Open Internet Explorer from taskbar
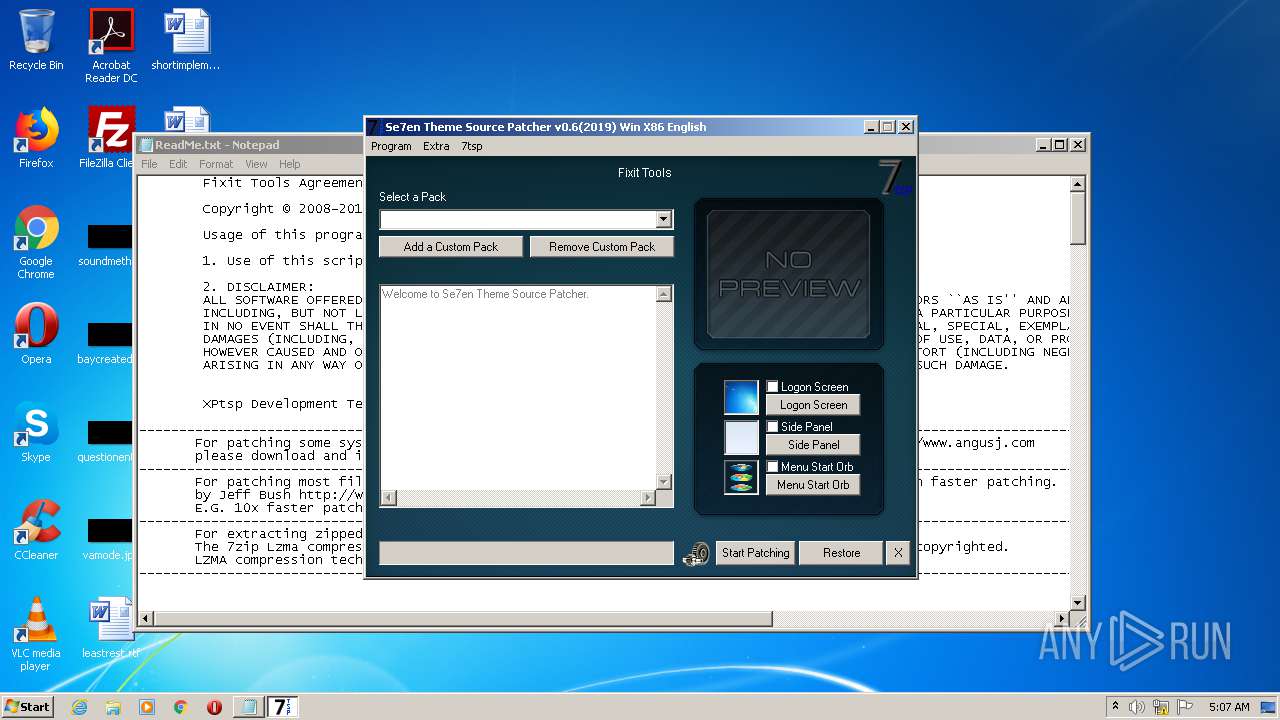This screenshot has height=720, width=1280. coord(79,707)
